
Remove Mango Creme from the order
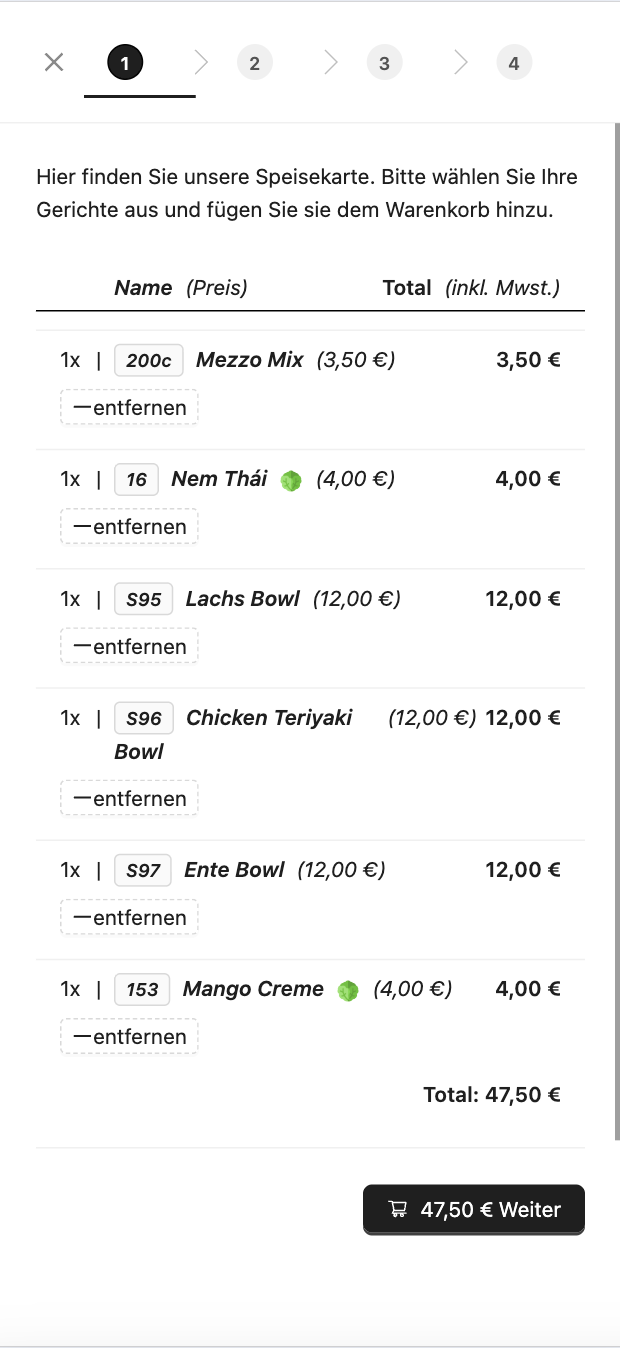point(129,1036)
